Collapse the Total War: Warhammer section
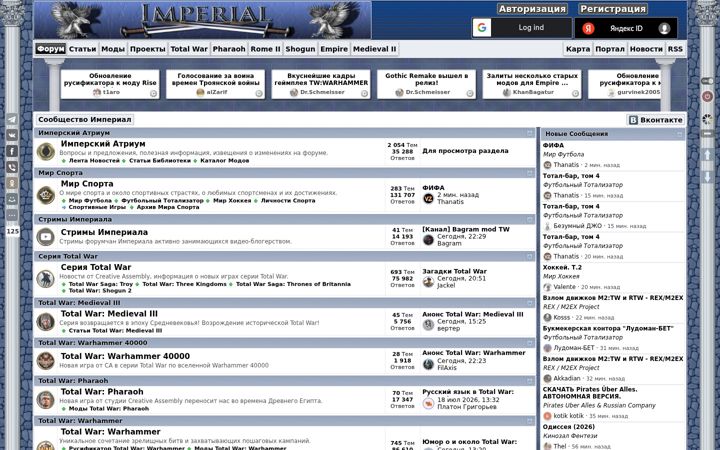 [x=530, y=421]
